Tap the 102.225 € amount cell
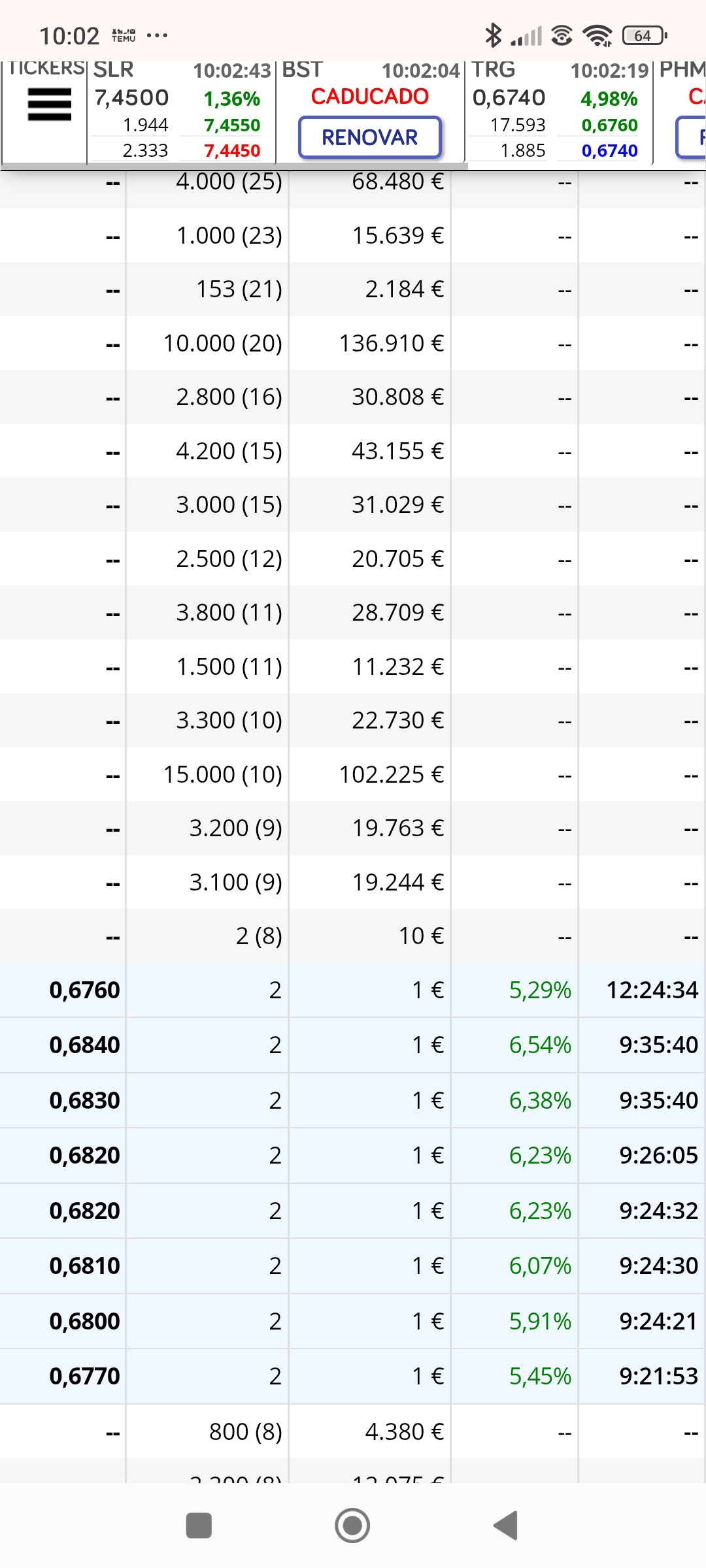 391,774
